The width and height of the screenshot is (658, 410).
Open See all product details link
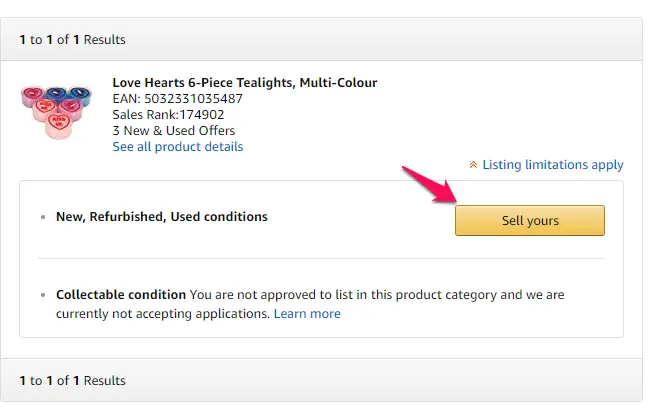click(178, 146)
